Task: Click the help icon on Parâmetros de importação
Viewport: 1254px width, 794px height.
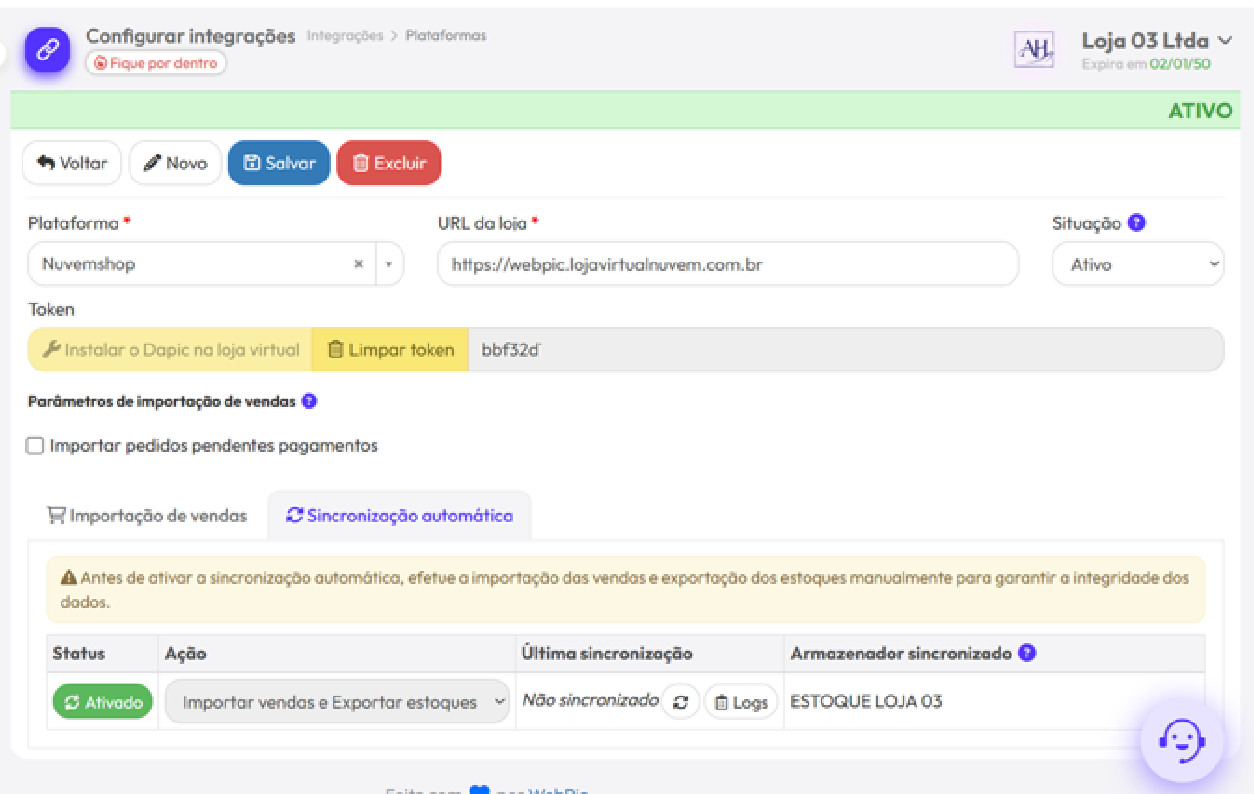Action: tap(308, 401)
